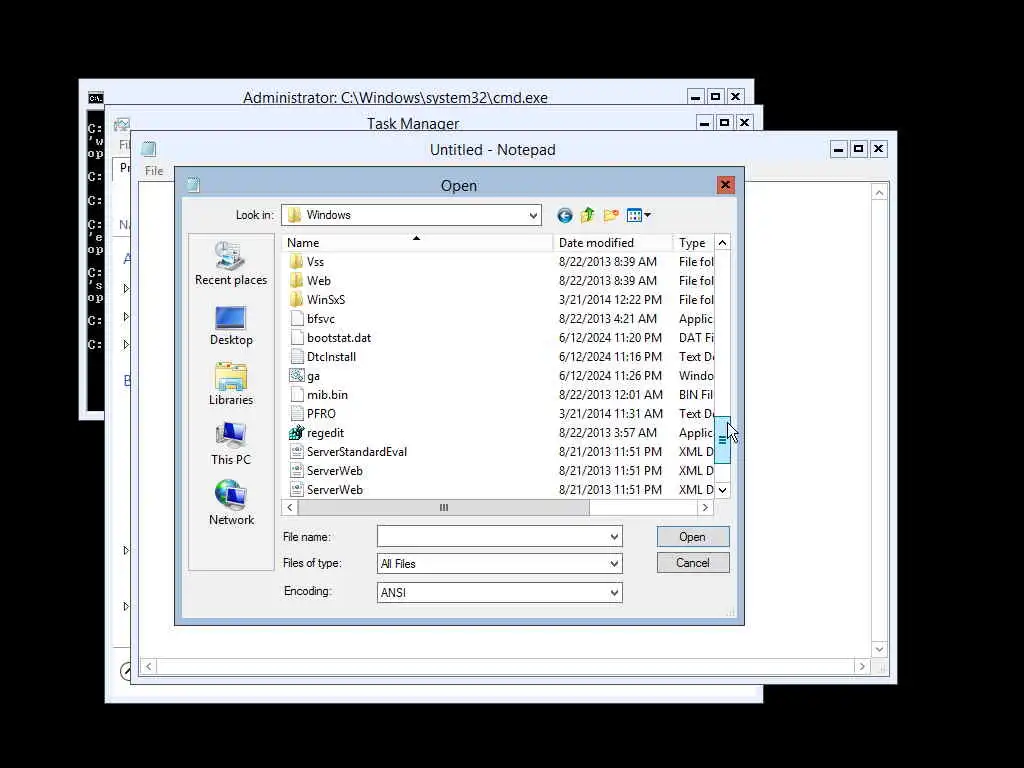
Task: Click Notepad vertical scroll up arrow
Action: pos(879,193)
